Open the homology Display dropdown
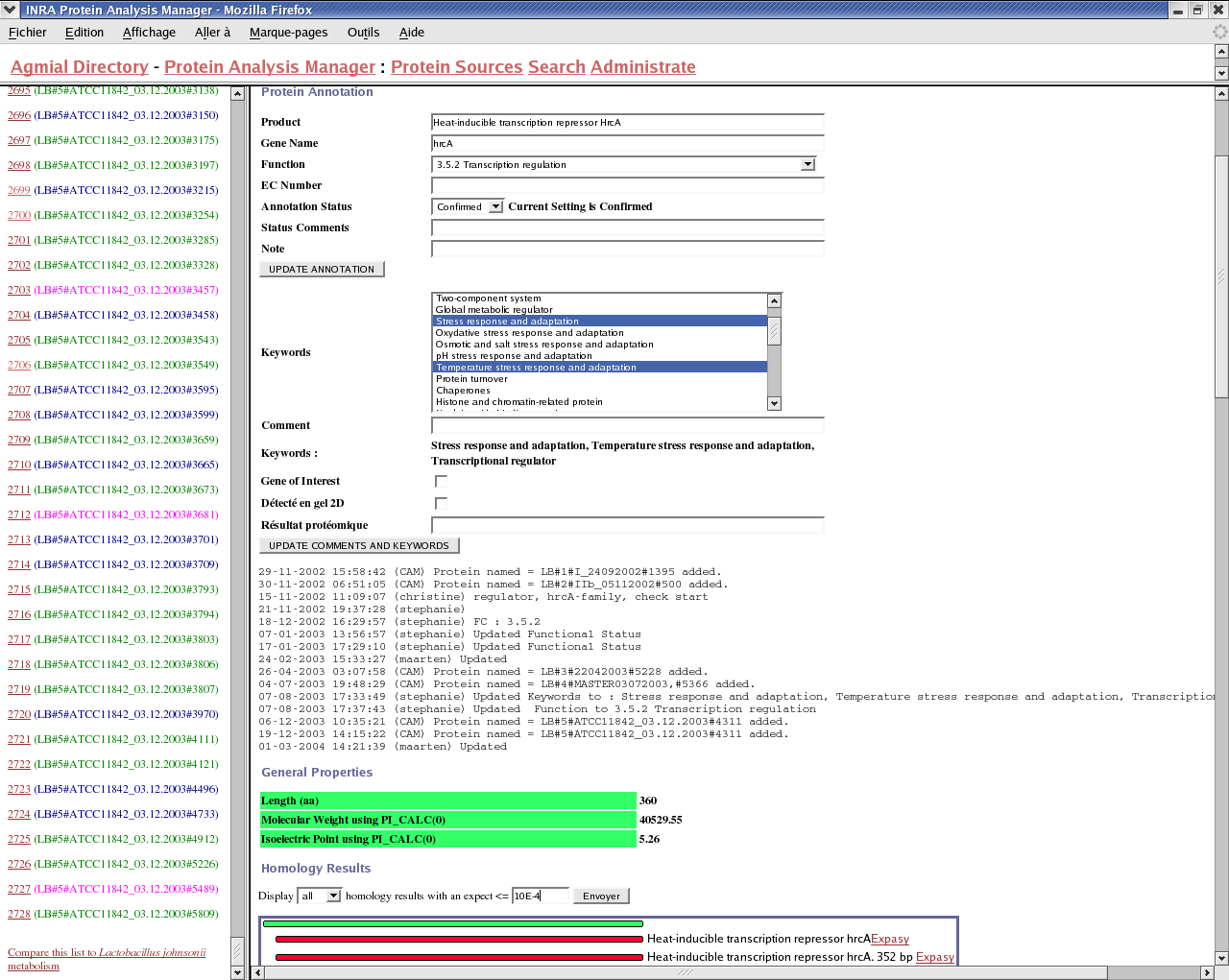The height and width of the screenshot is (980, 1229). point(333,896)
